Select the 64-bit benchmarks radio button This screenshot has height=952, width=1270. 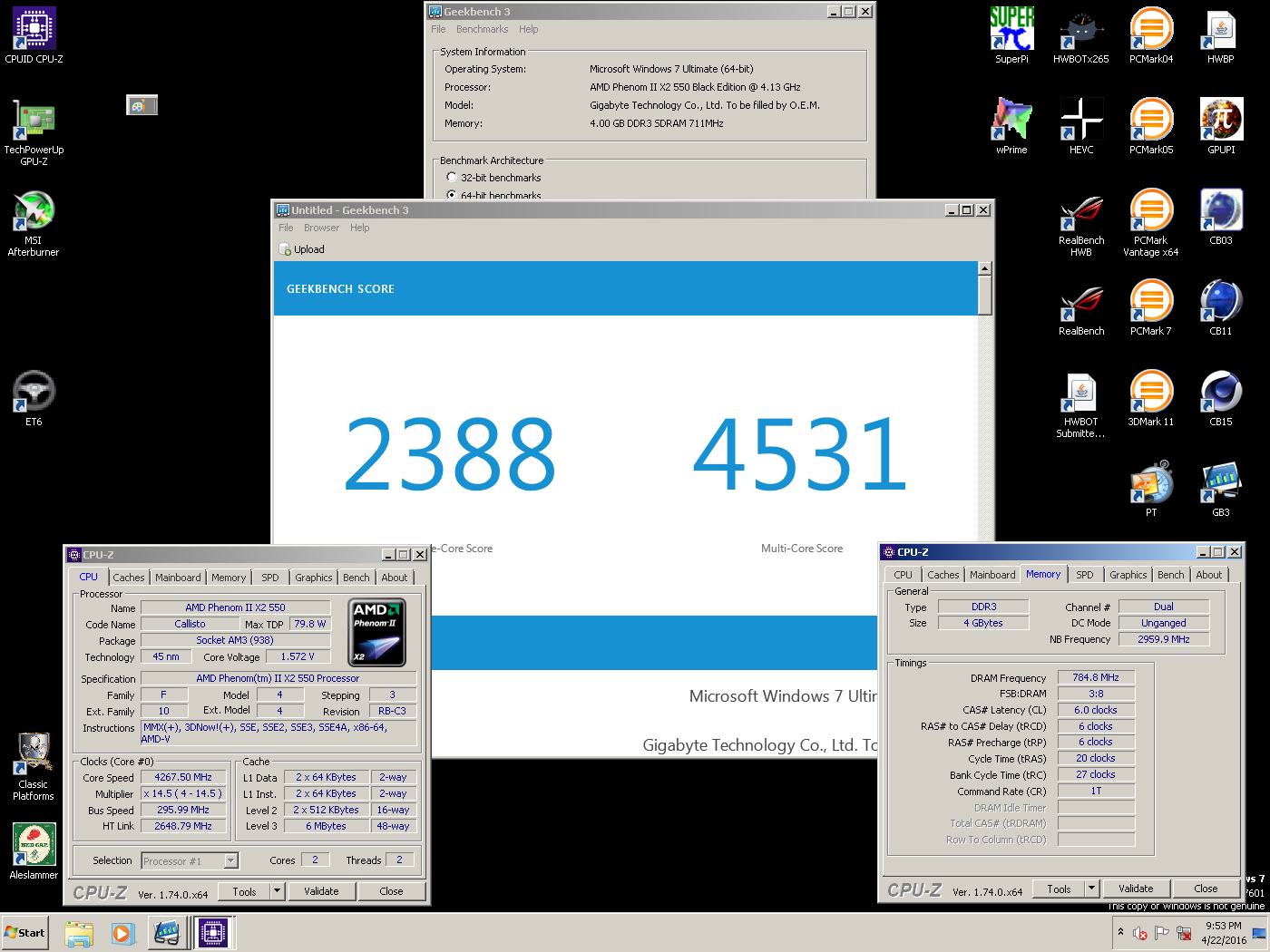click(452, 195)
